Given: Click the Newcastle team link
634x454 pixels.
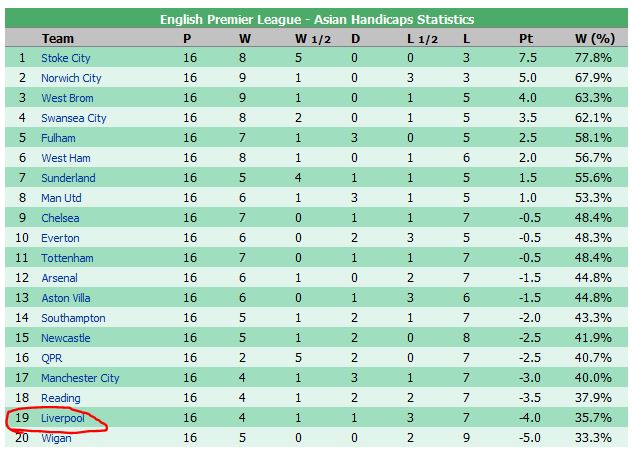Looking at the screenshot, I should pos(66,338).
